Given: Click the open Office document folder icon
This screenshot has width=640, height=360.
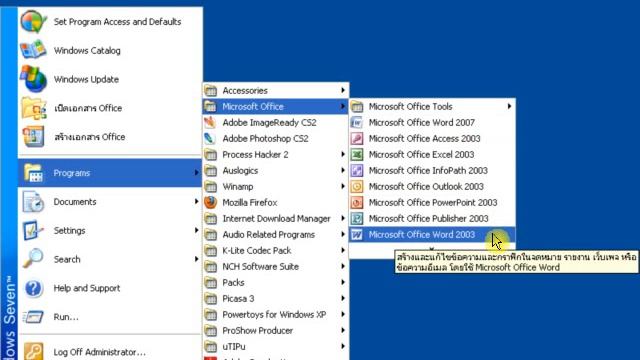Looking at the screenshot, I should 33,108.
